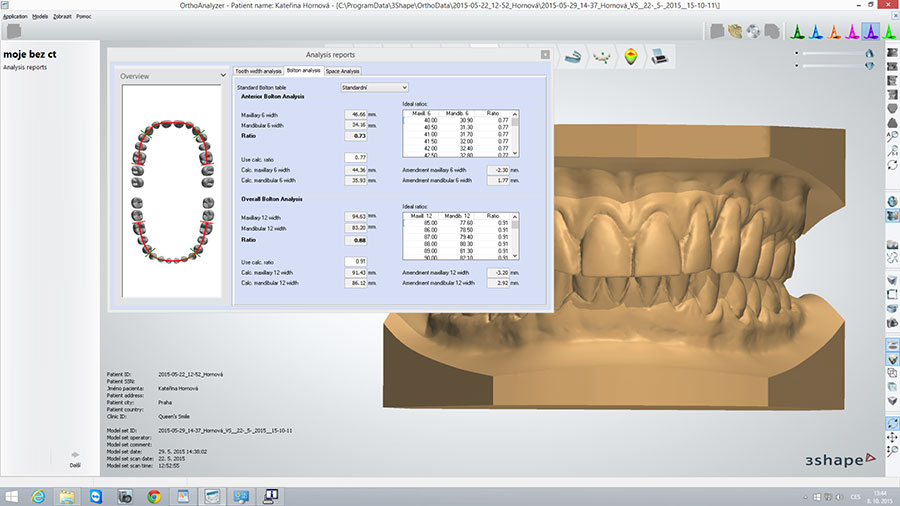
Task: Click the Calc. maxillary 12 width value
Action: coord(355,273)
